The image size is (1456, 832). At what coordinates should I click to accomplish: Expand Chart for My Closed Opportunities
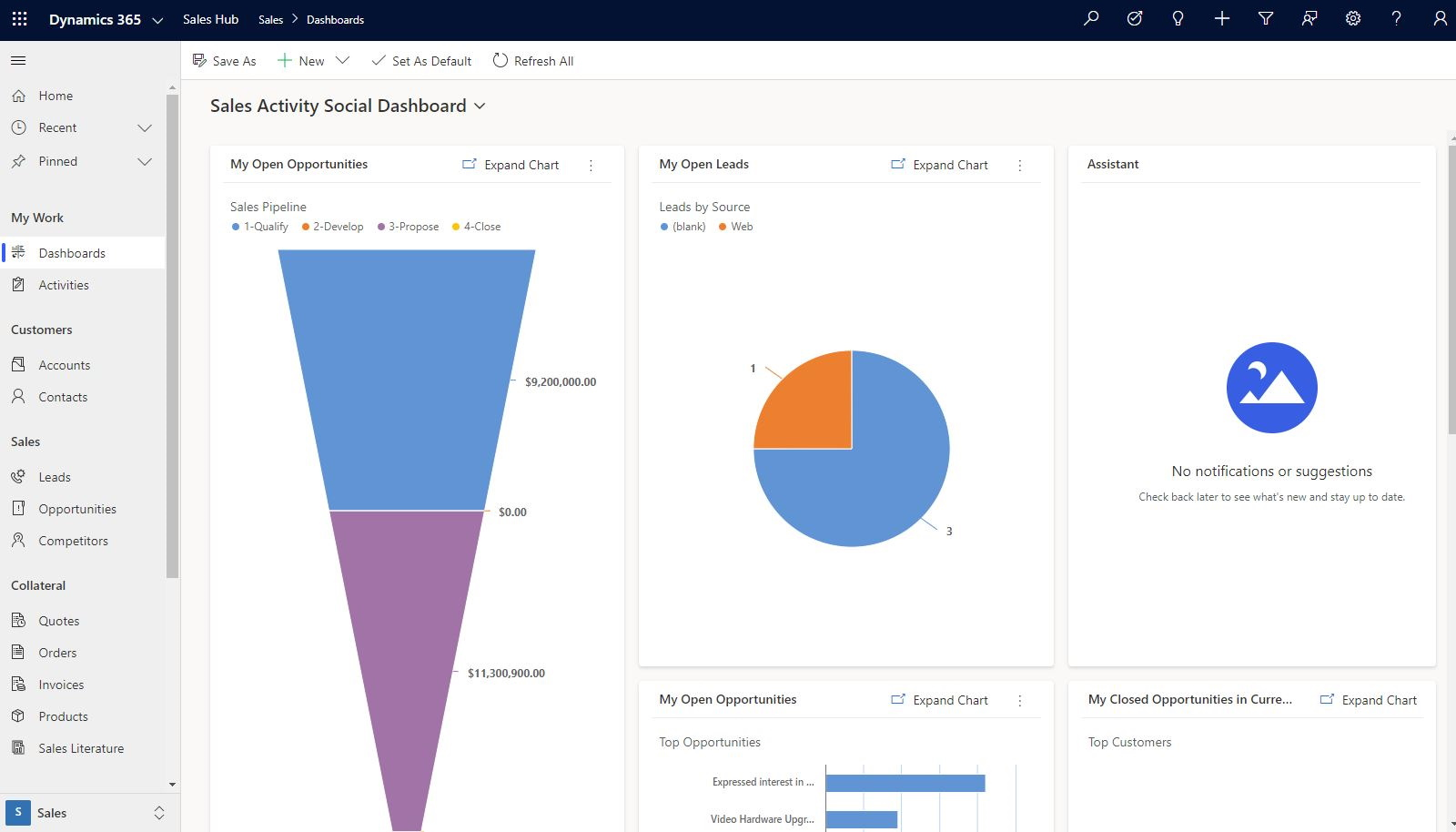point(1369,700)
